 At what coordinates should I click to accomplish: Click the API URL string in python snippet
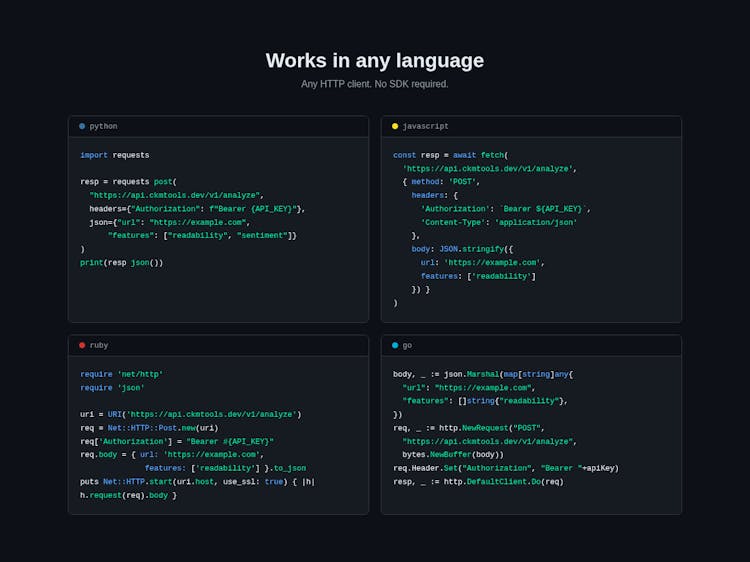tap(175, 196)
